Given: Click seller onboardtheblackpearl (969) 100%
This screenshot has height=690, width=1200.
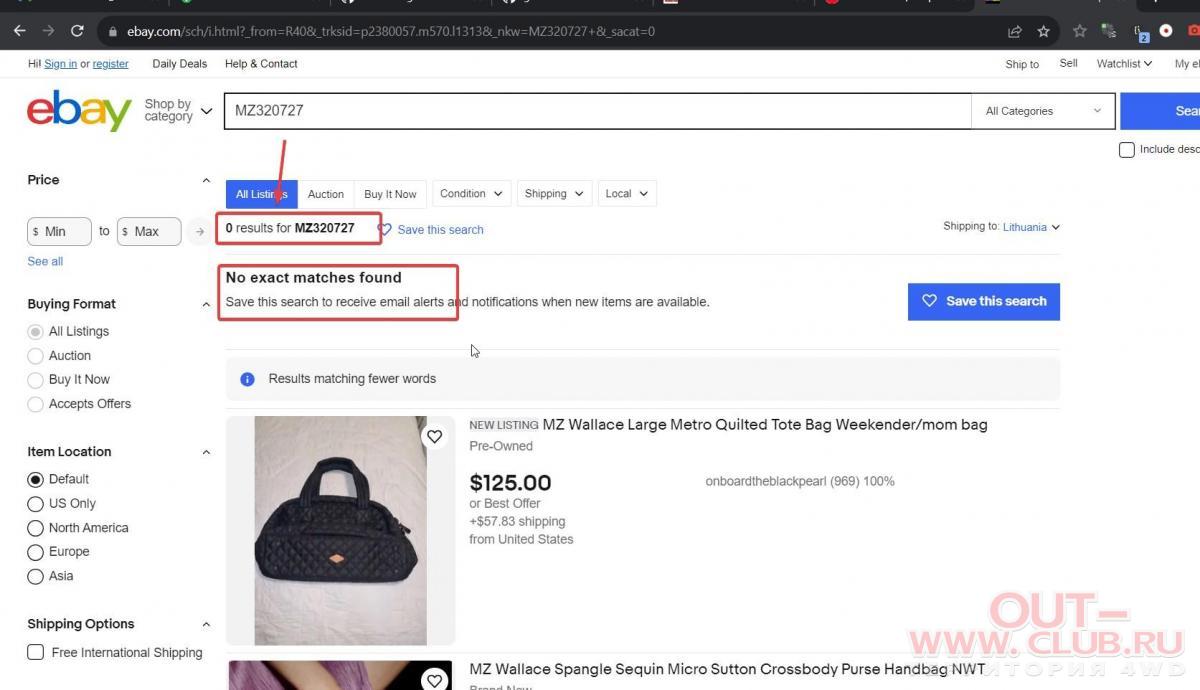Looking at the screenshot, I should click(x=800, y=481).
